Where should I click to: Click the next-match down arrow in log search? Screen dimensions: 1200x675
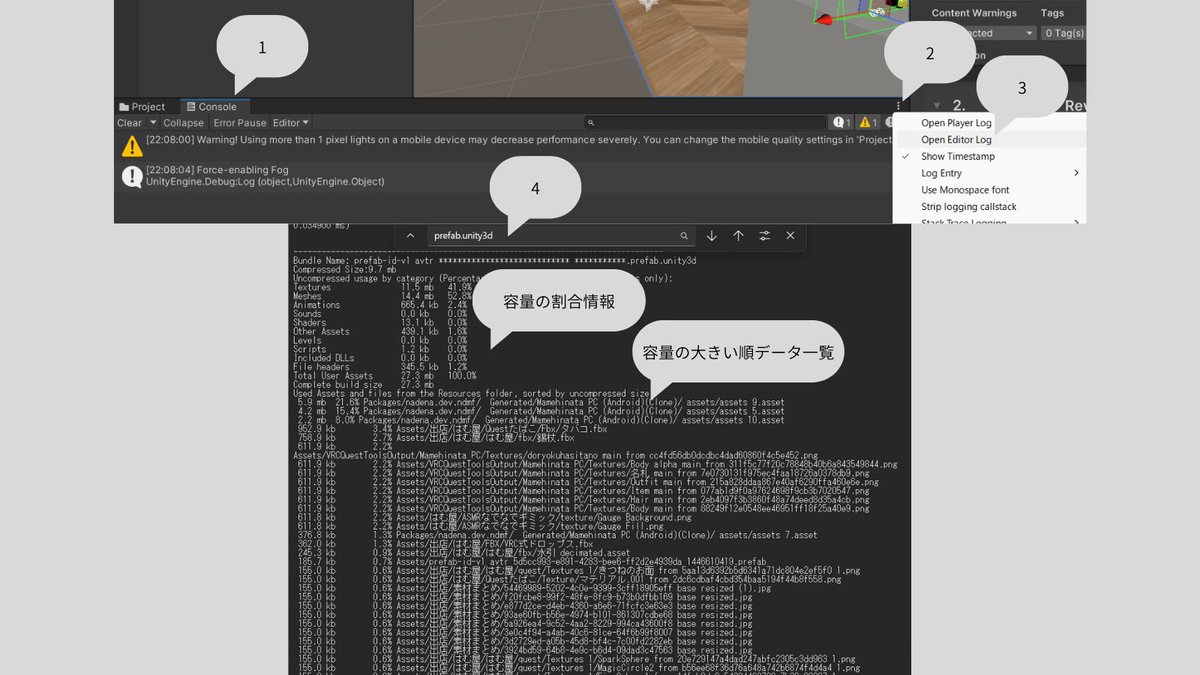[x=711, y=236]
